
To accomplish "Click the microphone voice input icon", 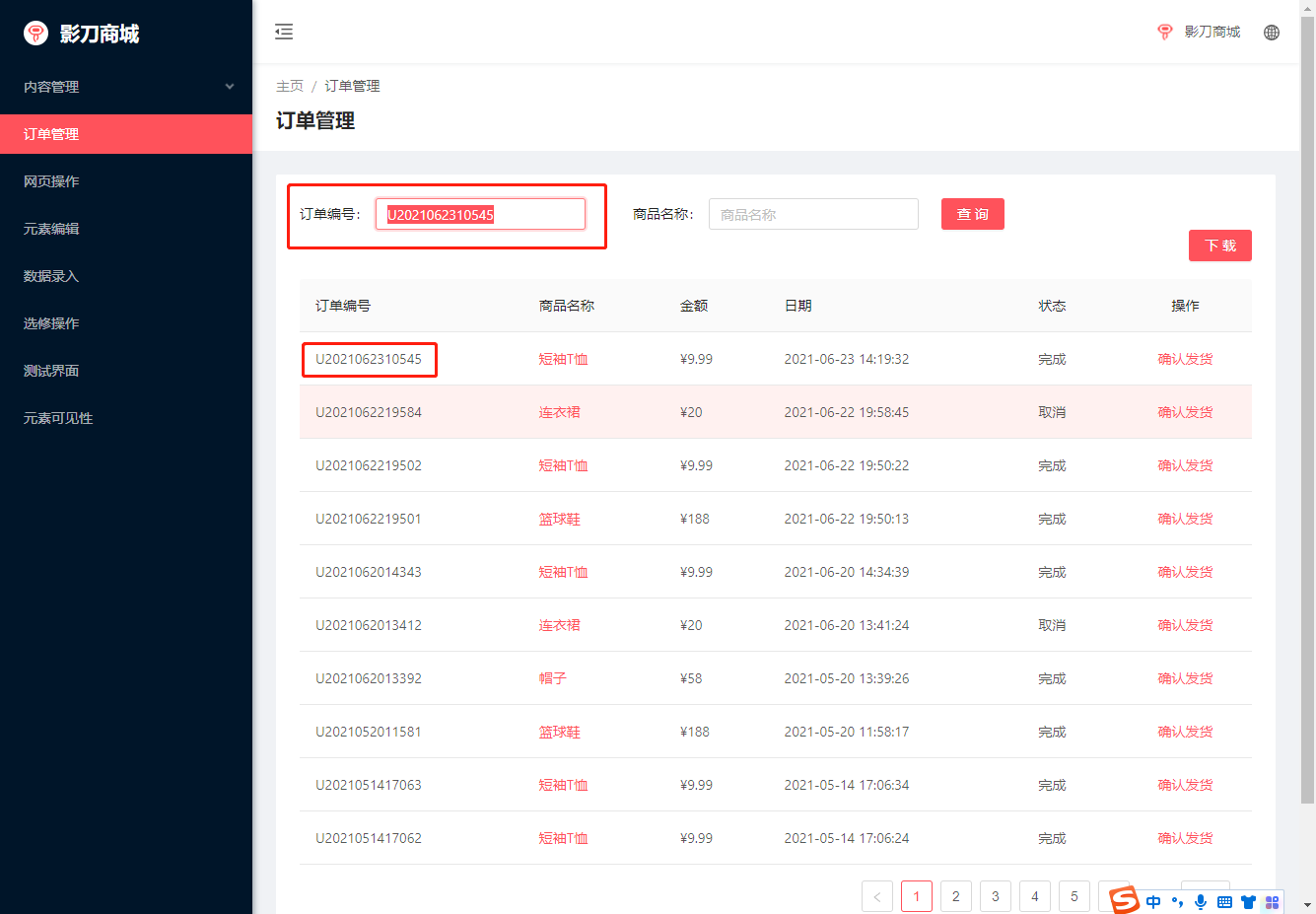I will (x=1201, y=902).
